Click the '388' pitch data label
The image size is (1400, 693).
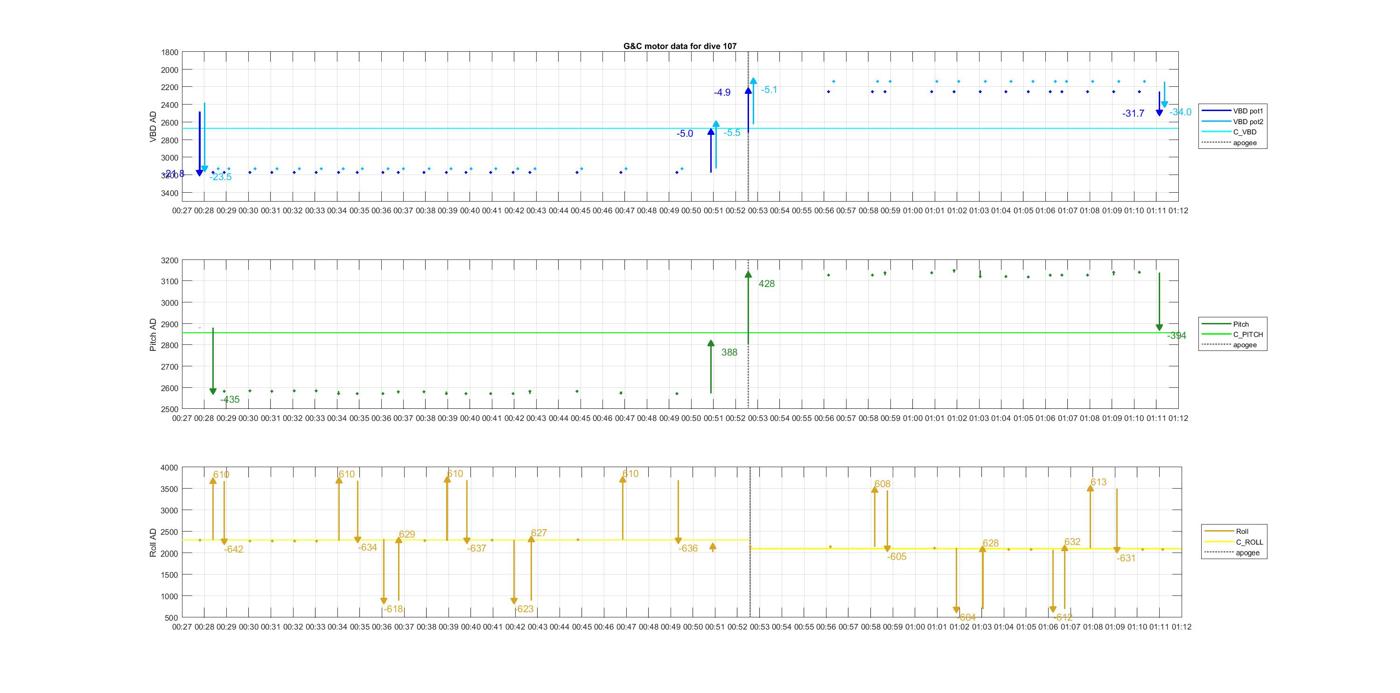[729, 353]
